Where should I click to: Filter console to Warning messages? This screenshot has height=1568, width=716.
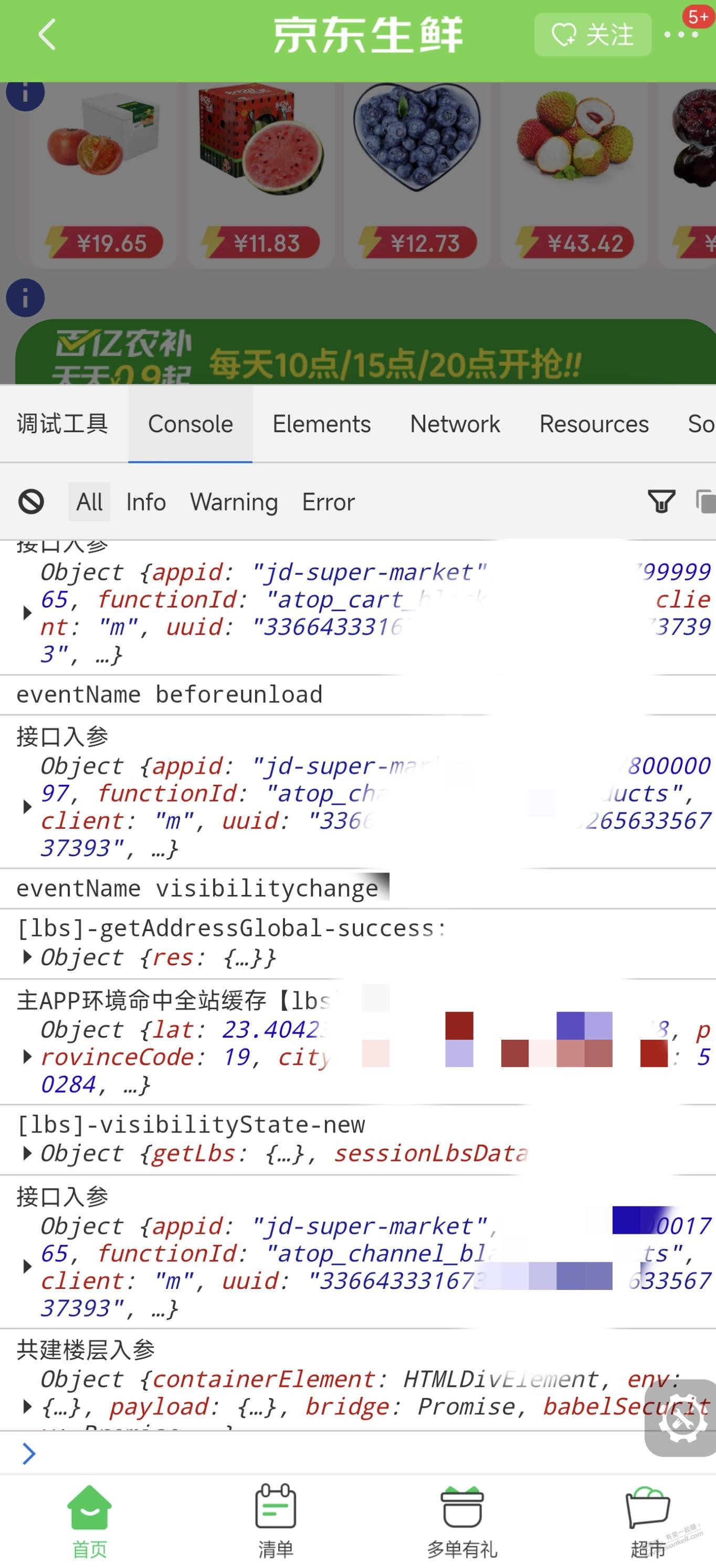coord(235,502)
